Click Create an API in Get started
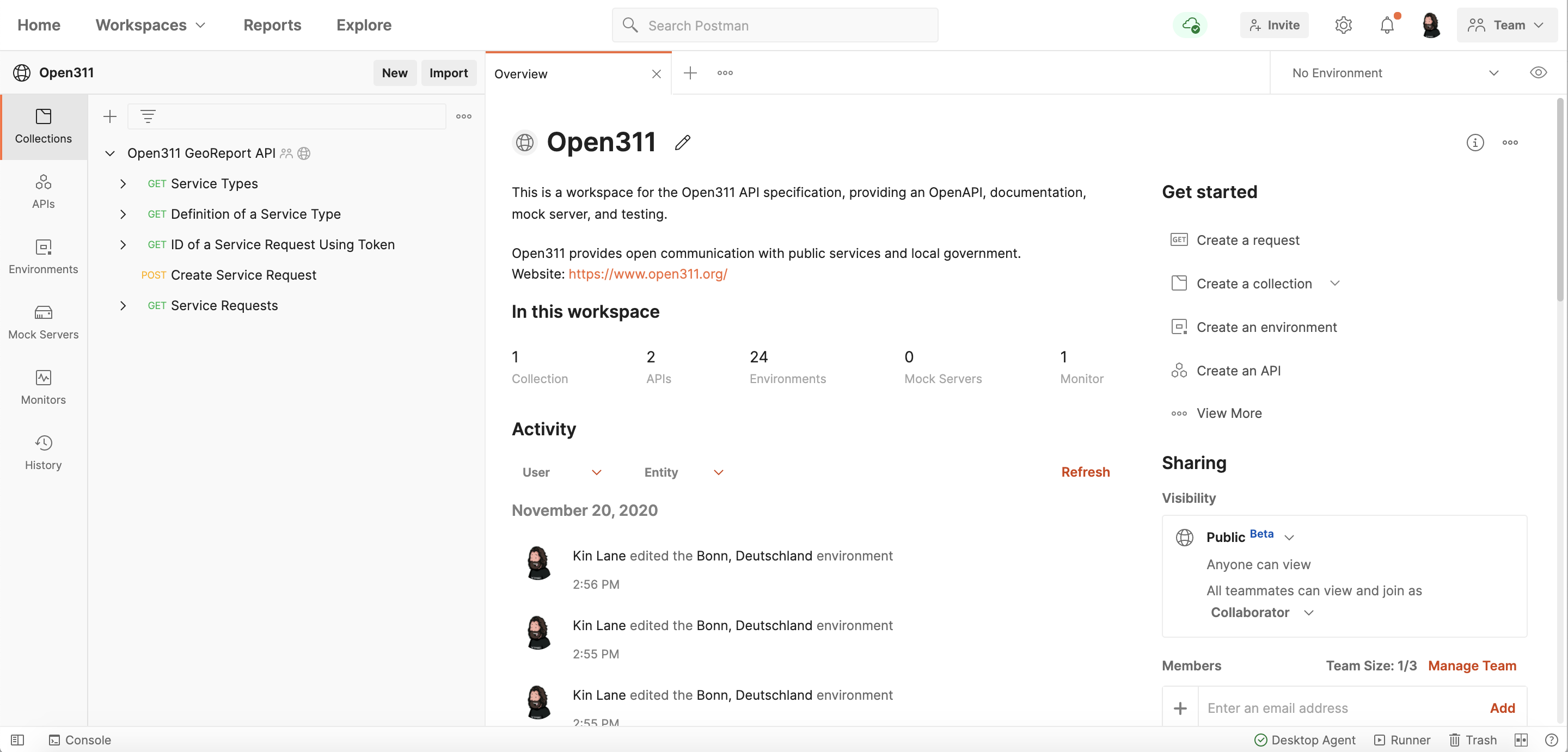This screenshot has width=1568, height=752. pos(1226,371)
